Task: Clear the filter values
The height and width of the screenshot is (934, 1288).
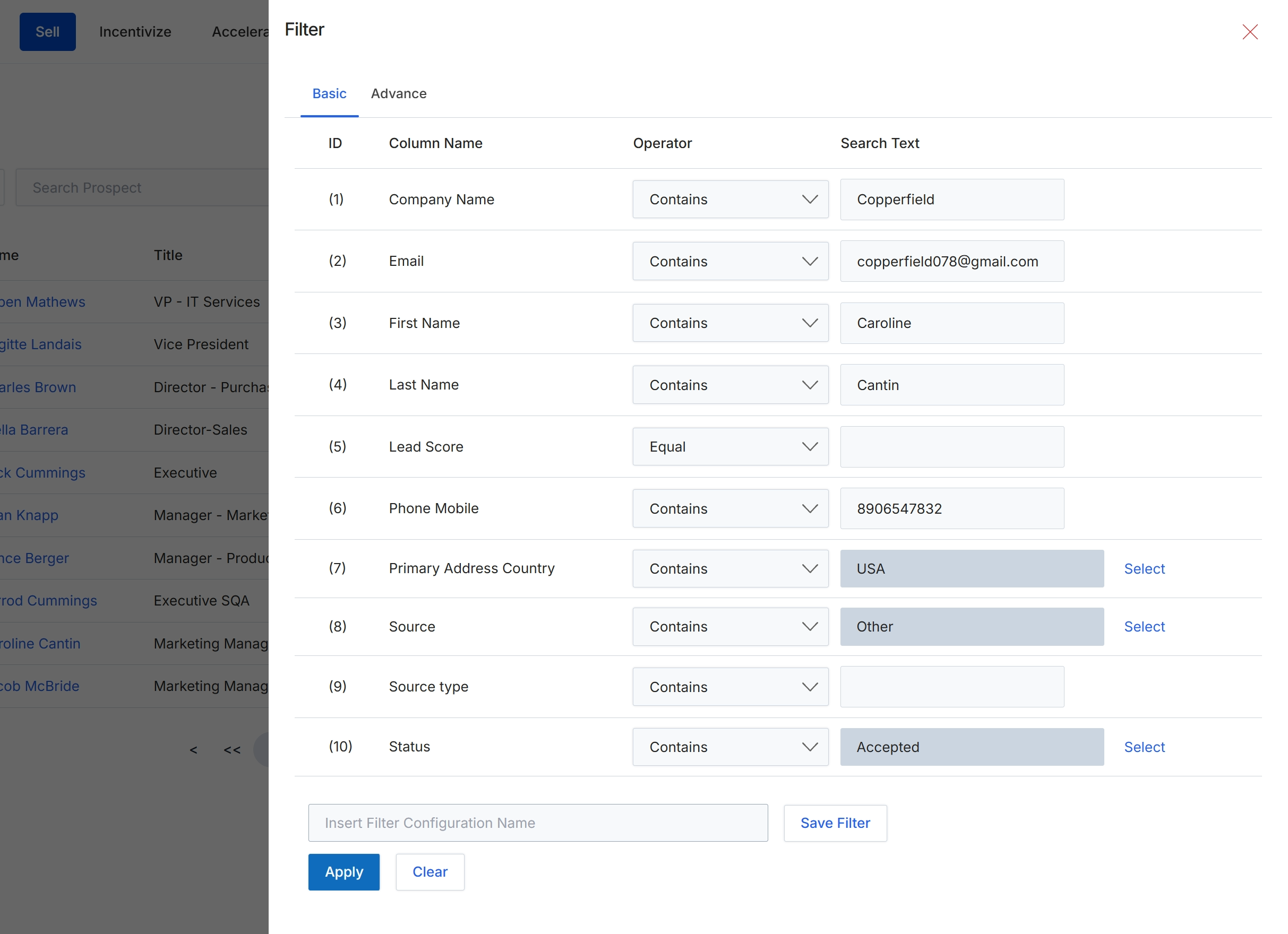Action: pos(430,872)
